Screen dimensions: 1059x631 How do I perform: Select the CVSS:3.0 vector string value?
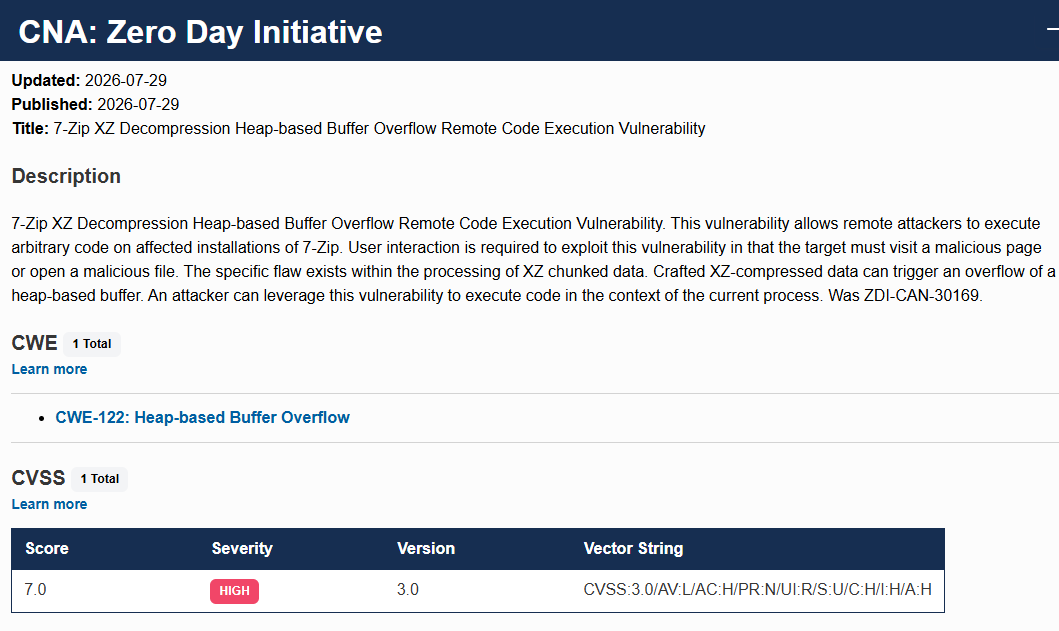click(x=758, y=590)
